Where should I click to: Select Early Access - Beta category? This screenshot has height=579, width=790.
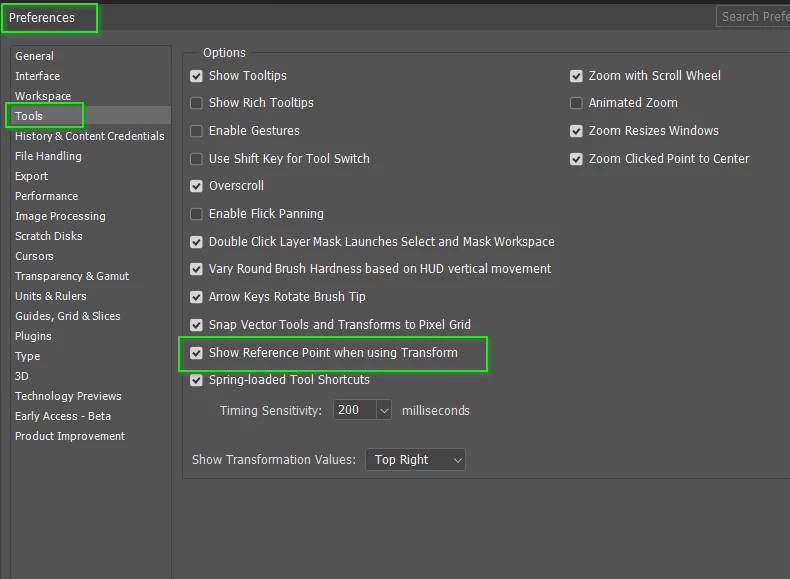[62, 416]
